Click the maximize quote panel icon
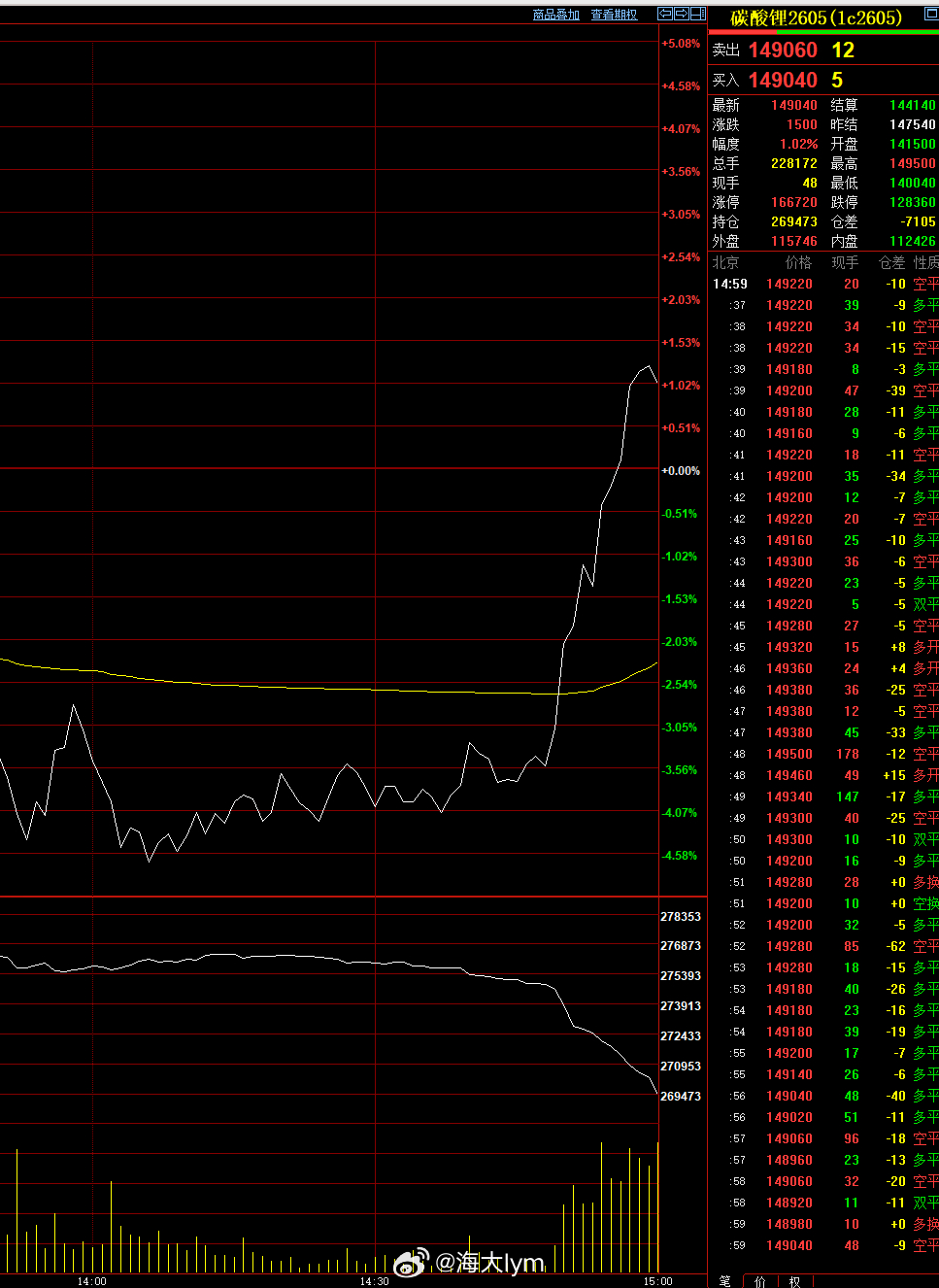The width and height of the screenshot is (939, 1288). (x=931, y=14)
